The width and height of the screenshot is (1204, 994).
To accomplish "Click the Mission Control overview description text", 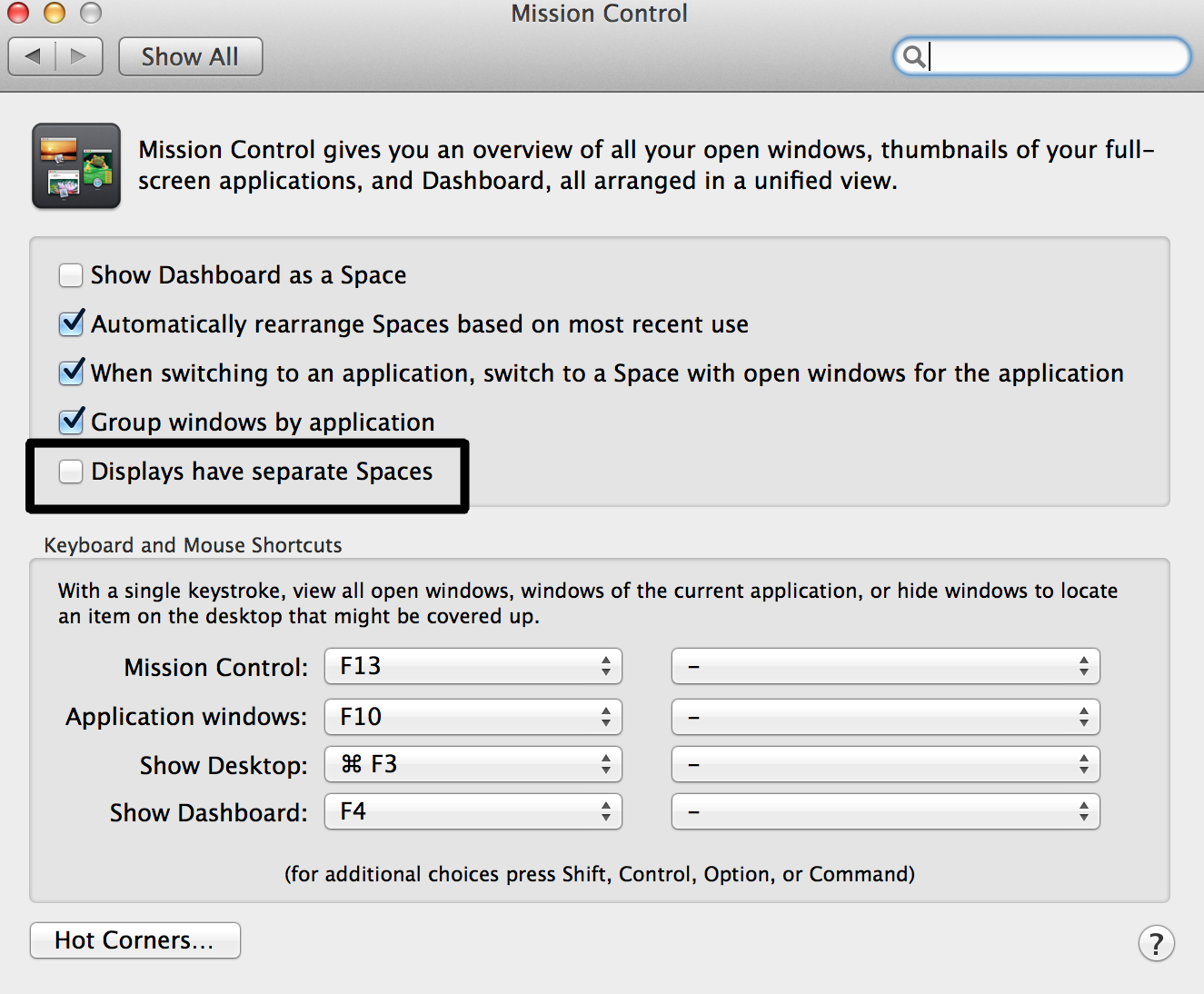I will tap(646, 165).
